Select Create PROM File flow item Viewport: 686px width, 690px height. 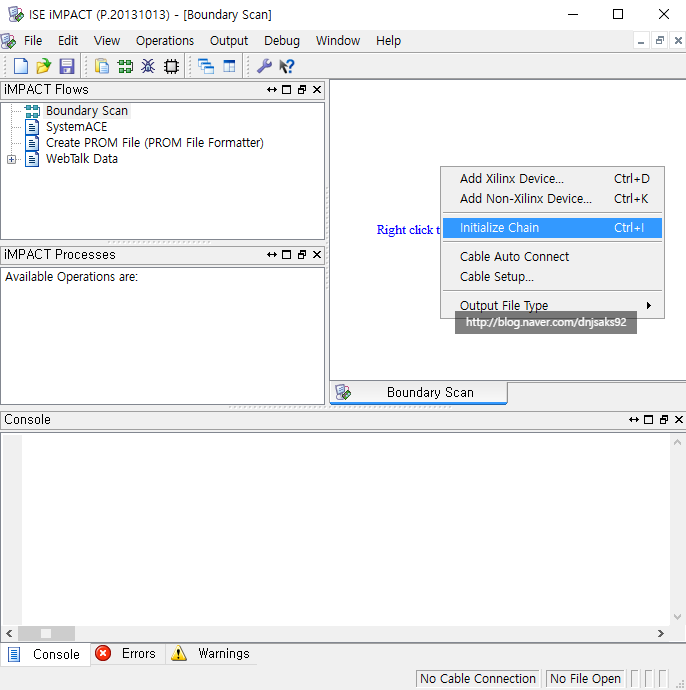(x=154, y=143)
